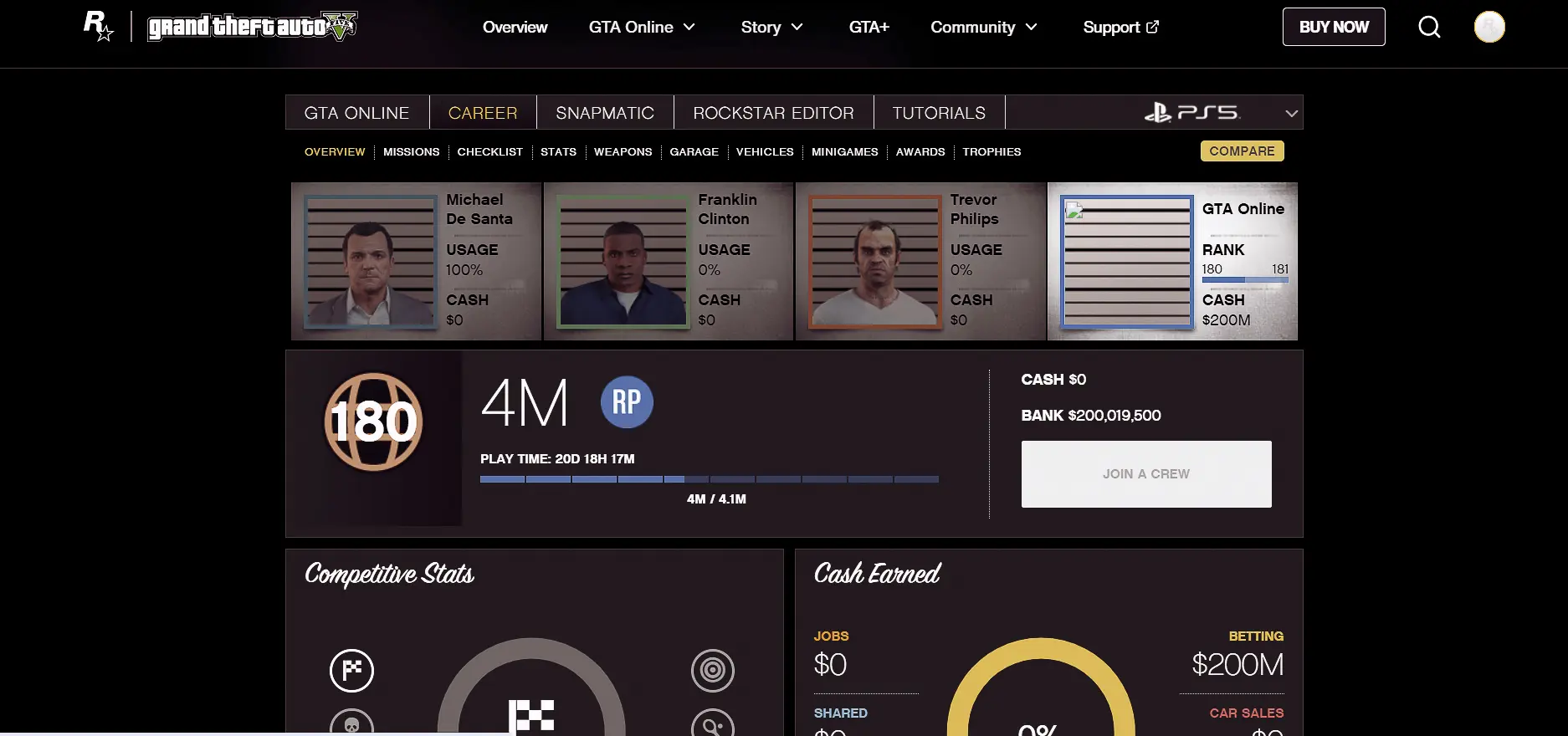The image size is (1568, 736).
Task: Click the "BANK $200,019,500" text
Action: pyautogui.click(x=1091, y=416)
